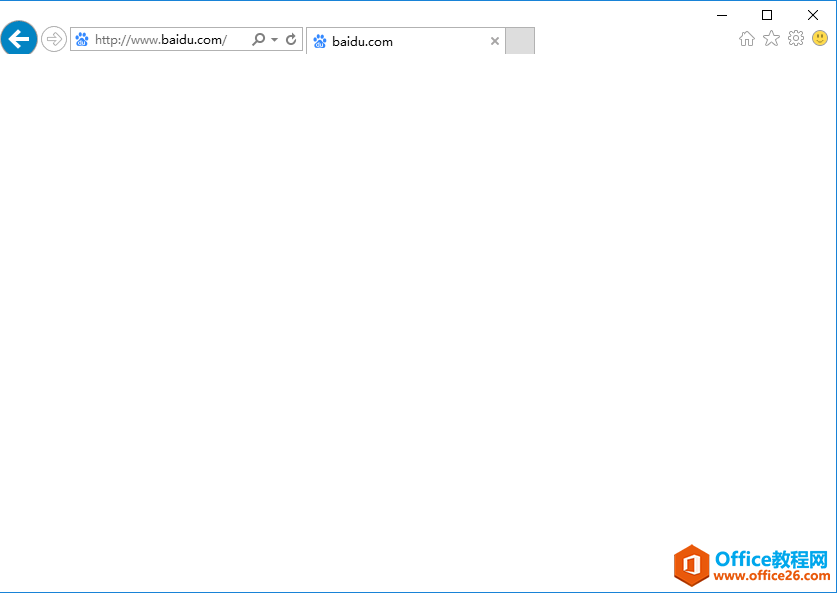837x593 pixels.
Task: Click the smiley feedback icon
Action: (x=820, y=39)
